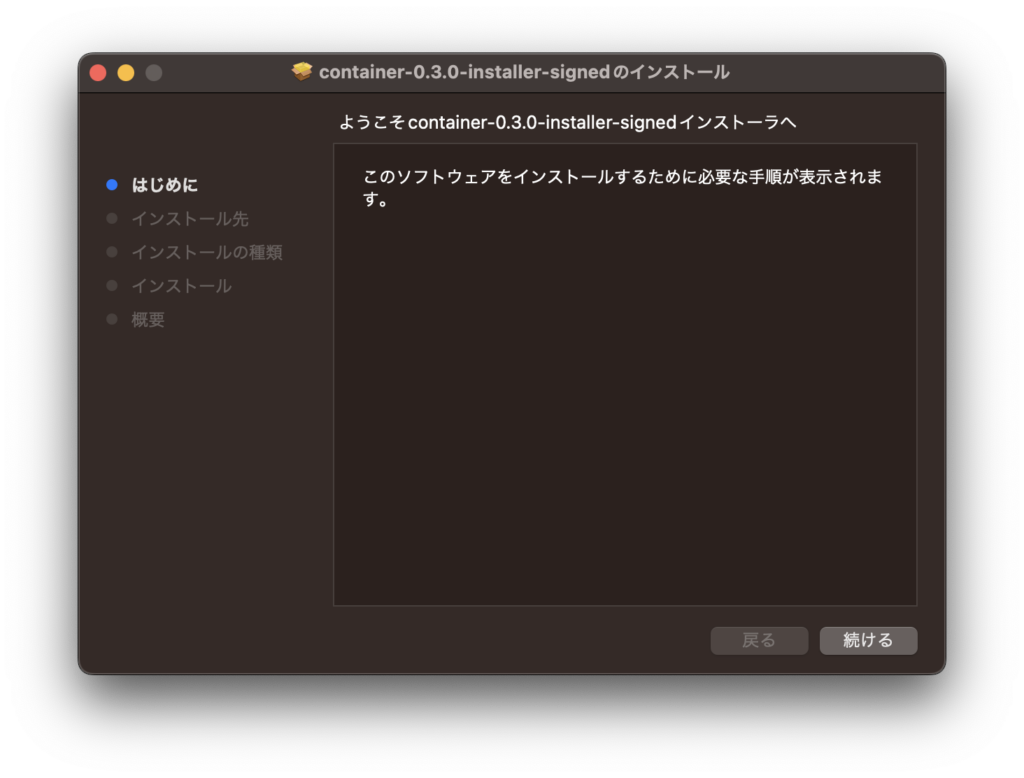Viewport: 1024px width, 778px height.
Task: Click the disabled 戻る (Back) button
Action: pos(759,640)
